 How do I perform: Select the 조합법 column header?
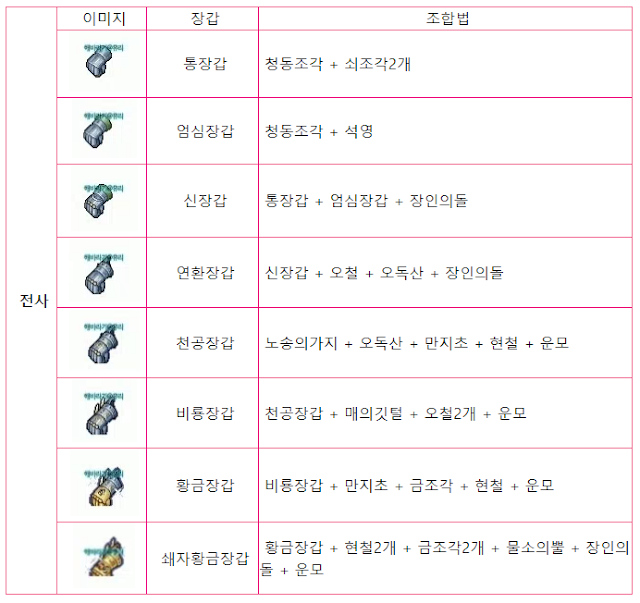click(447, 18)
